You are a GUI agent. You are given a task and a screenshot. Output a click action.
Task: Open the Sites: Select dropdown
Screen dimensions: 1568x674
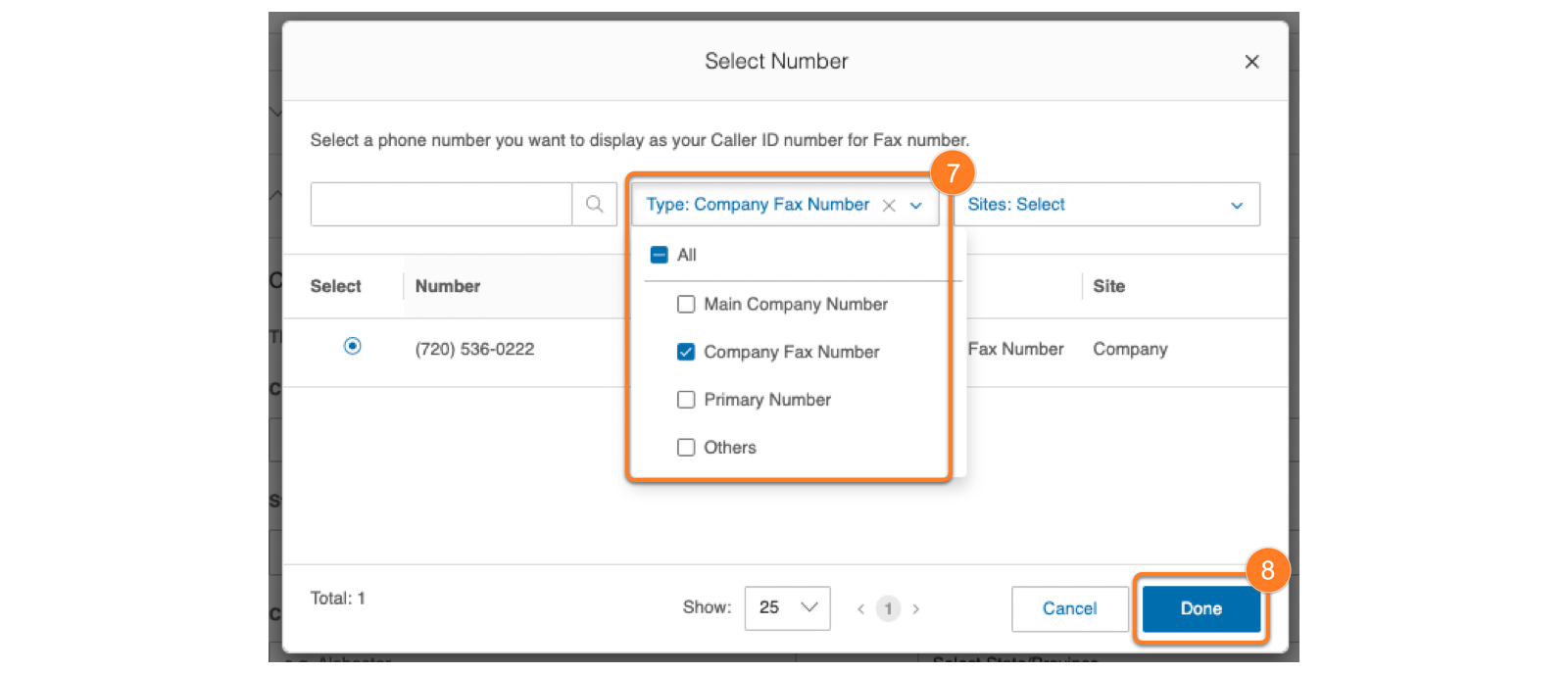[1105, 205]
